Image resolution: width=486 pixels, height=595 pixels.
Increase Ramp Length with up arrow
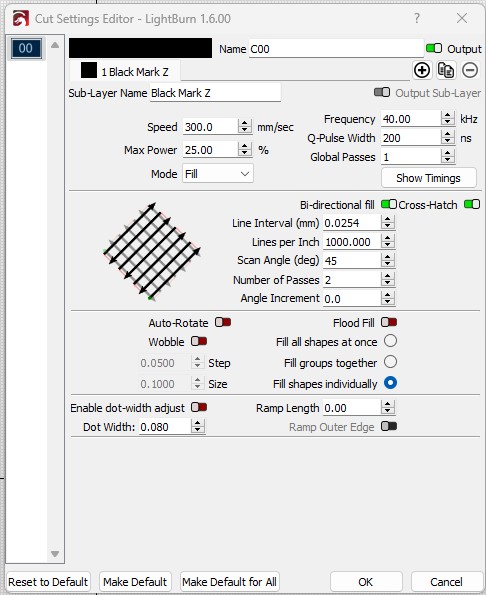pyautogui.click(x=387, y=404)
